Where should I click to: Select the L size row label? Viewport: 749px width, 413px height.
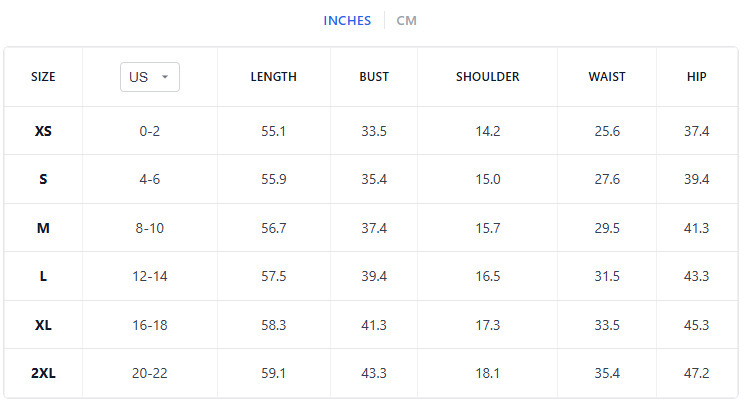43,277
